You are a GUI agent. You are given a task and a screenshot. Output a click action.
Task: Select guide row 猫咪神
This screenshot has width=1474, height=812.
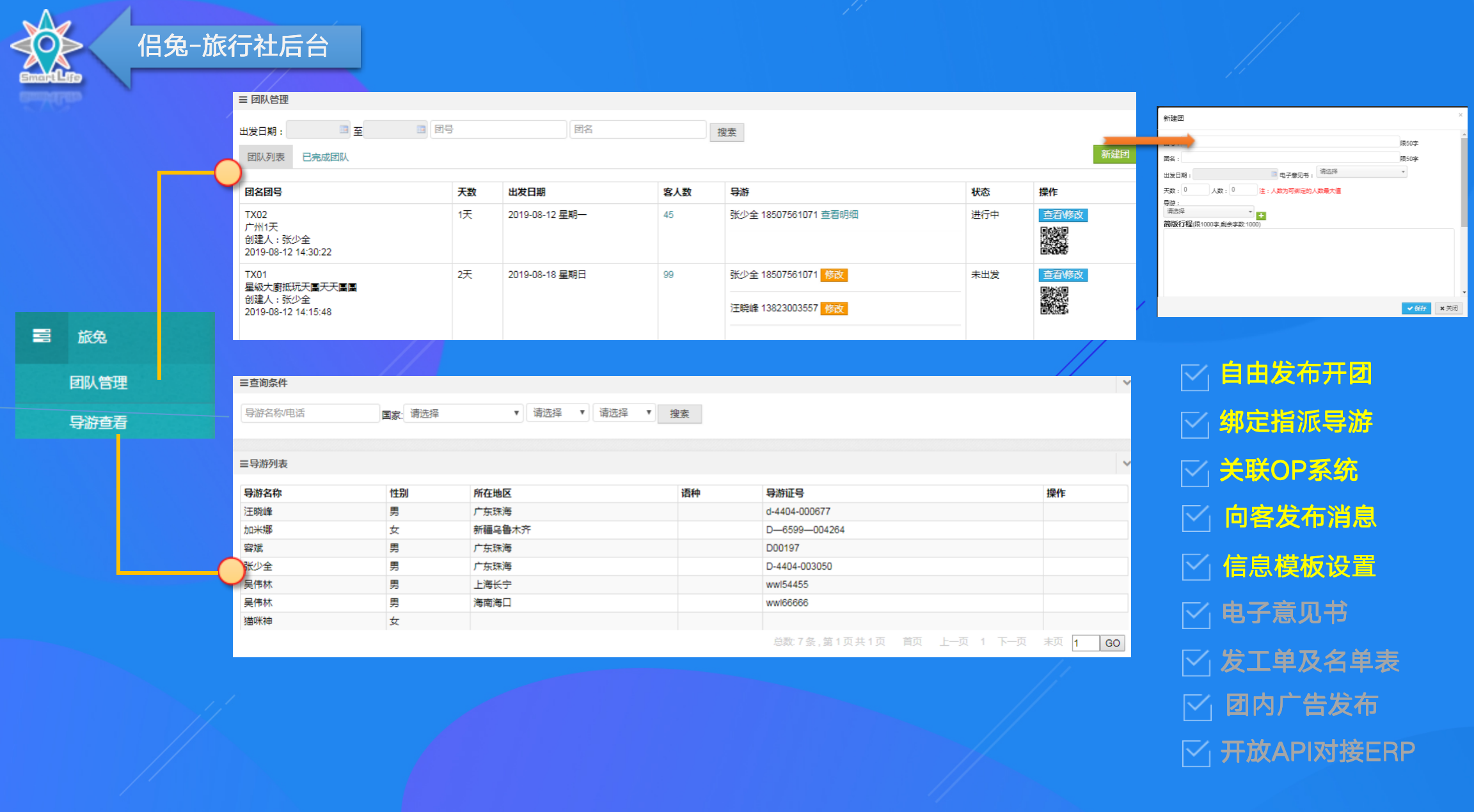[x=684, y=621]
